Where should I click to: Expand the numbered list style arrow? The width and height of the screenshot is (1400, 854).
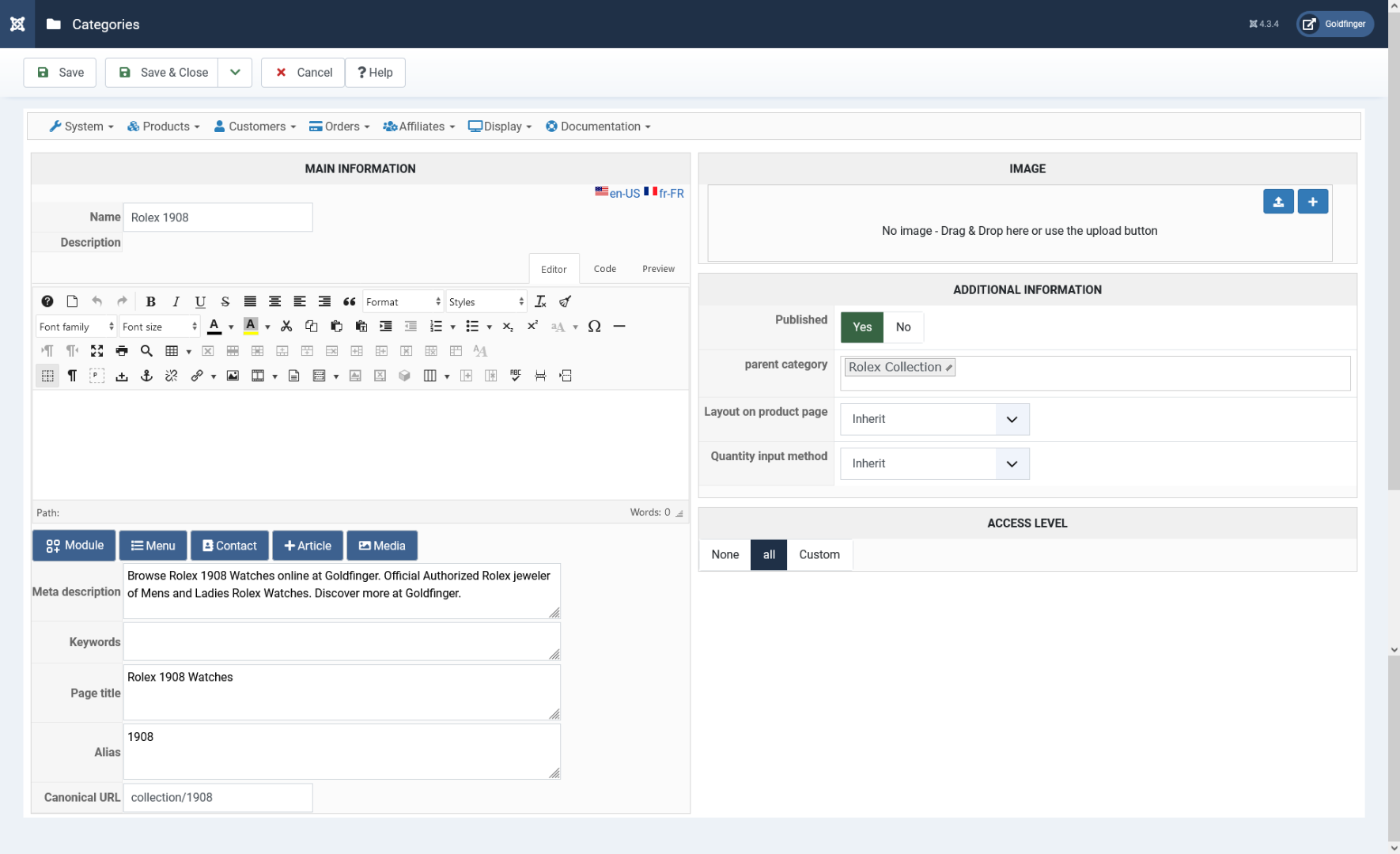coord(453,327)
